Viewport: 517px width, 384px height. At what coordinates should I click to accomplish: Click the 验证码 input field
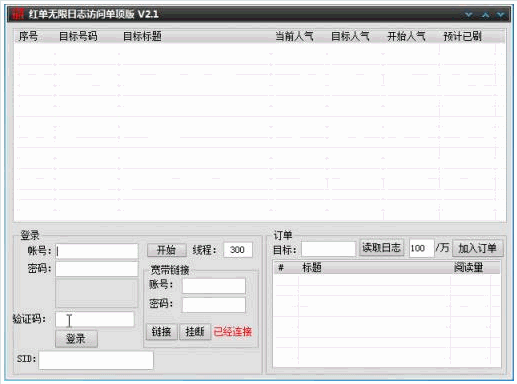[x=95, y=319]
